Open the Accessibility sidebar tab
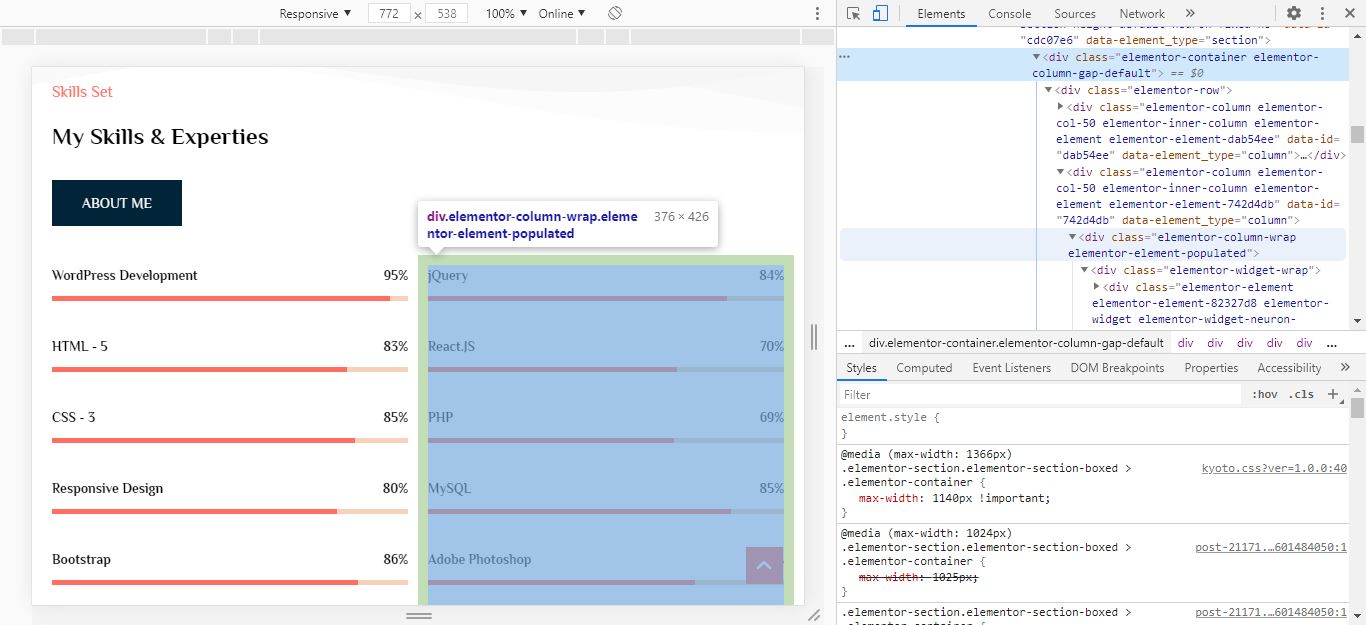 click(1289, 367)
